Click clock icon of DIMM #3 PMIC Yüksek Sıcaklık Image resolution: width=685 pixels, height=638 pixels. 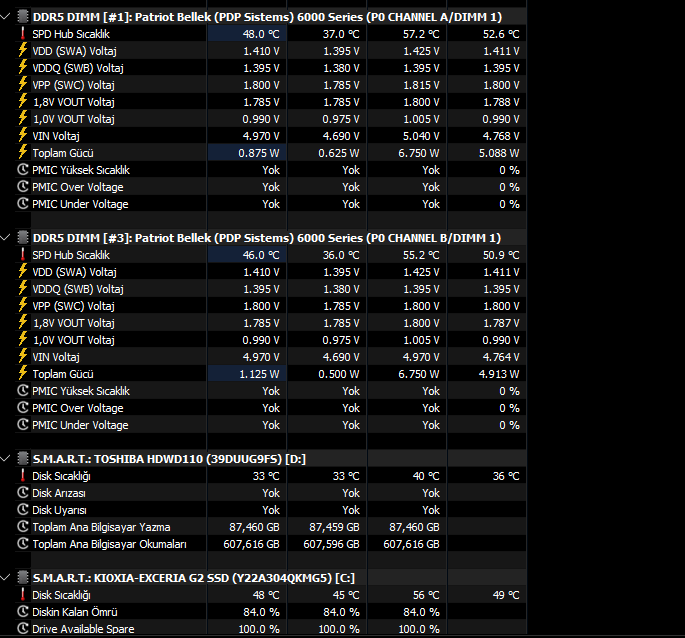(x=23, y=391)
